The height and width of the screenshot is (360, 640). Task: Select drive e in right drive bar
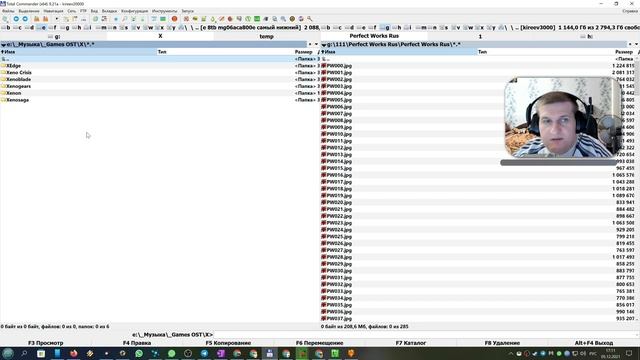361,27
